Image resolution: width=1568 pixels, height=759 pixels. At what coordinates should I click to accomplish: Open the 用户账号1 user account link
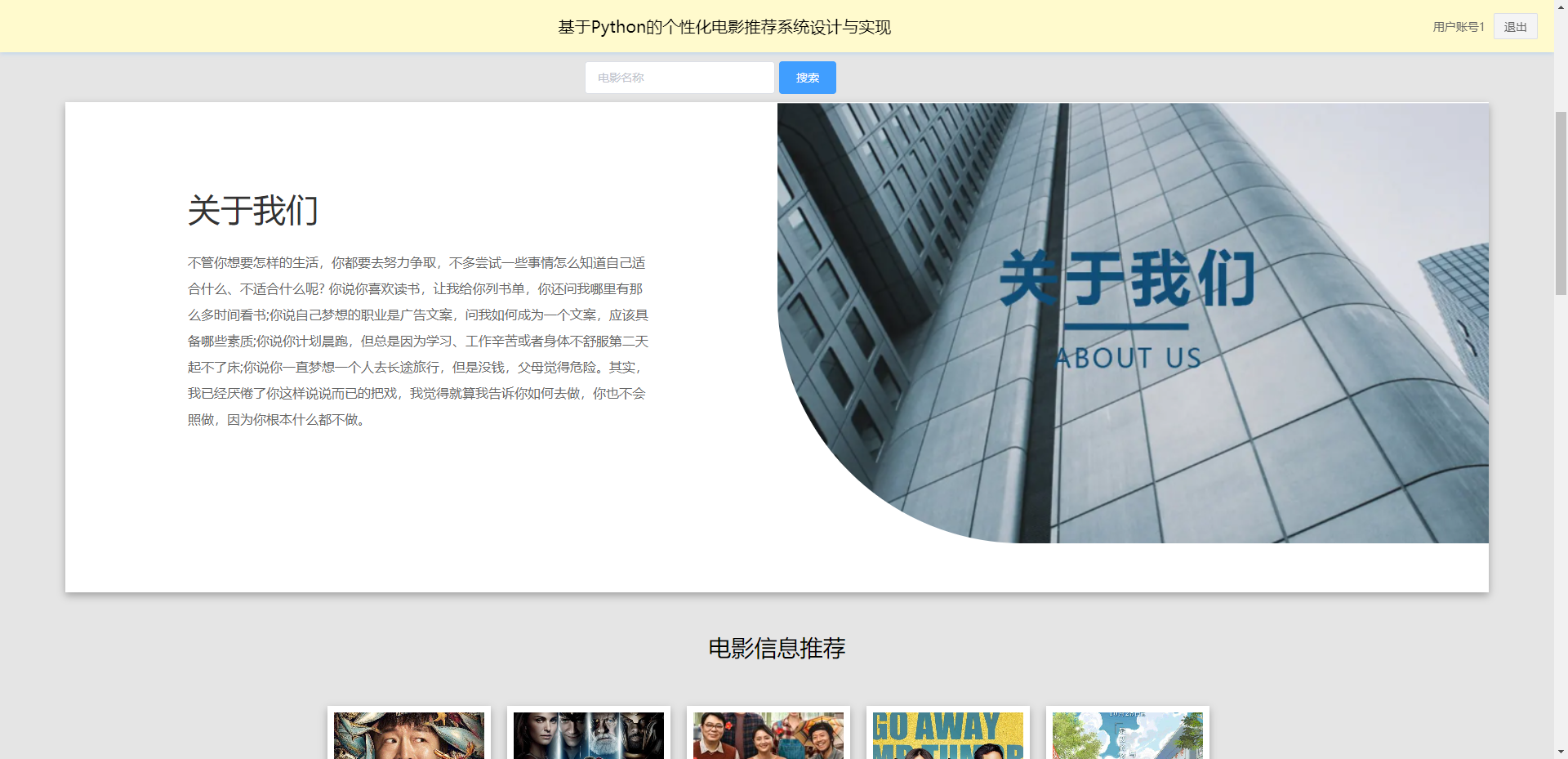pos(1458,27)
